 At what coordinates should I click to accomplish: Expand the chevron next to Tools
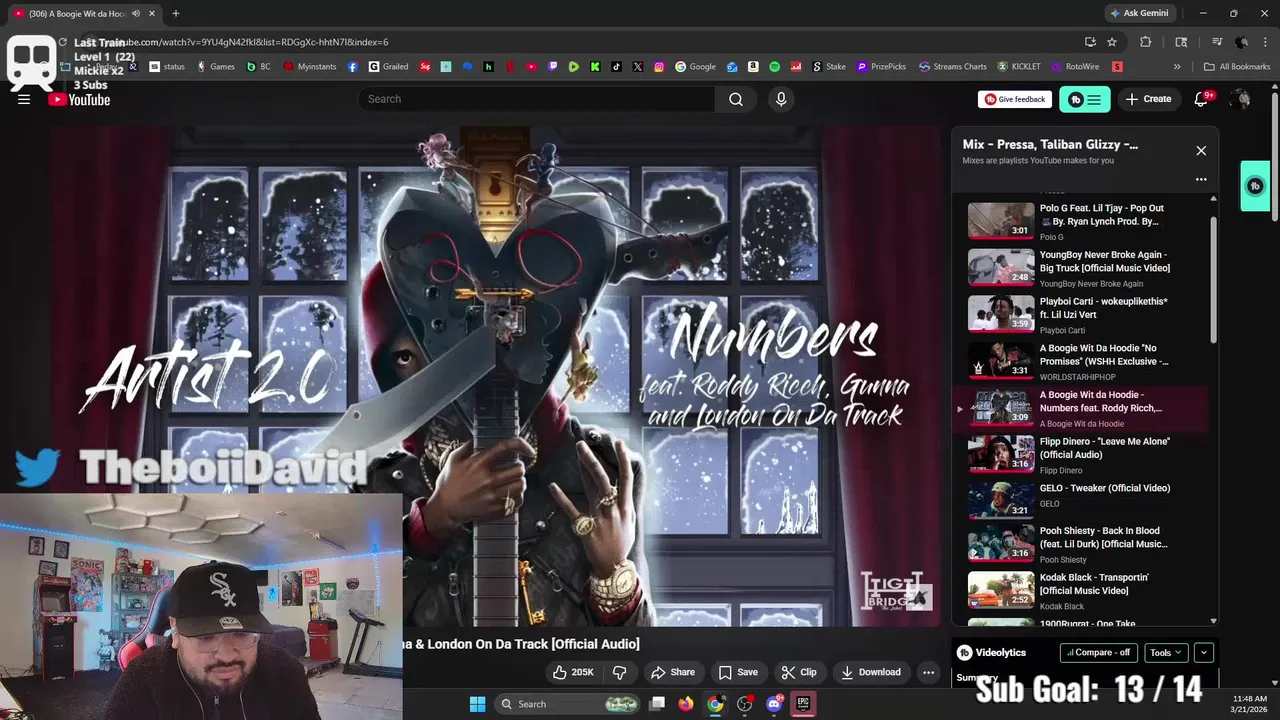(x=1204, y=652)
